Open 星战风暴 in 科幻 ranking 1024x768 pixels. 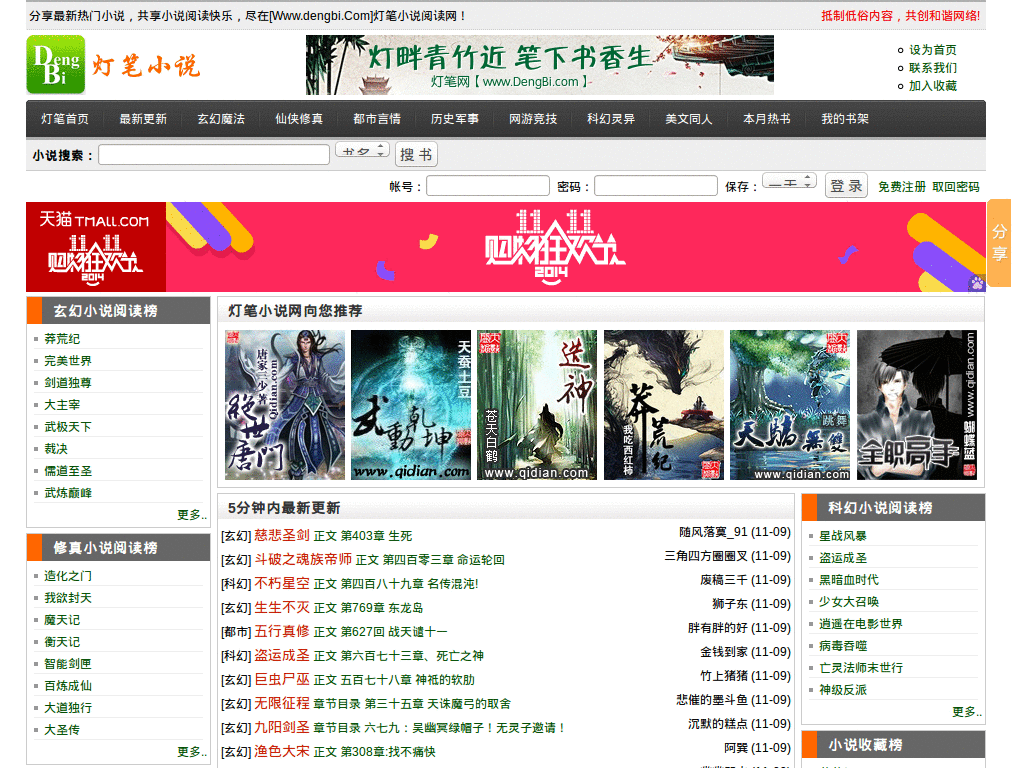pyautogui.click(x=843, y=536)
